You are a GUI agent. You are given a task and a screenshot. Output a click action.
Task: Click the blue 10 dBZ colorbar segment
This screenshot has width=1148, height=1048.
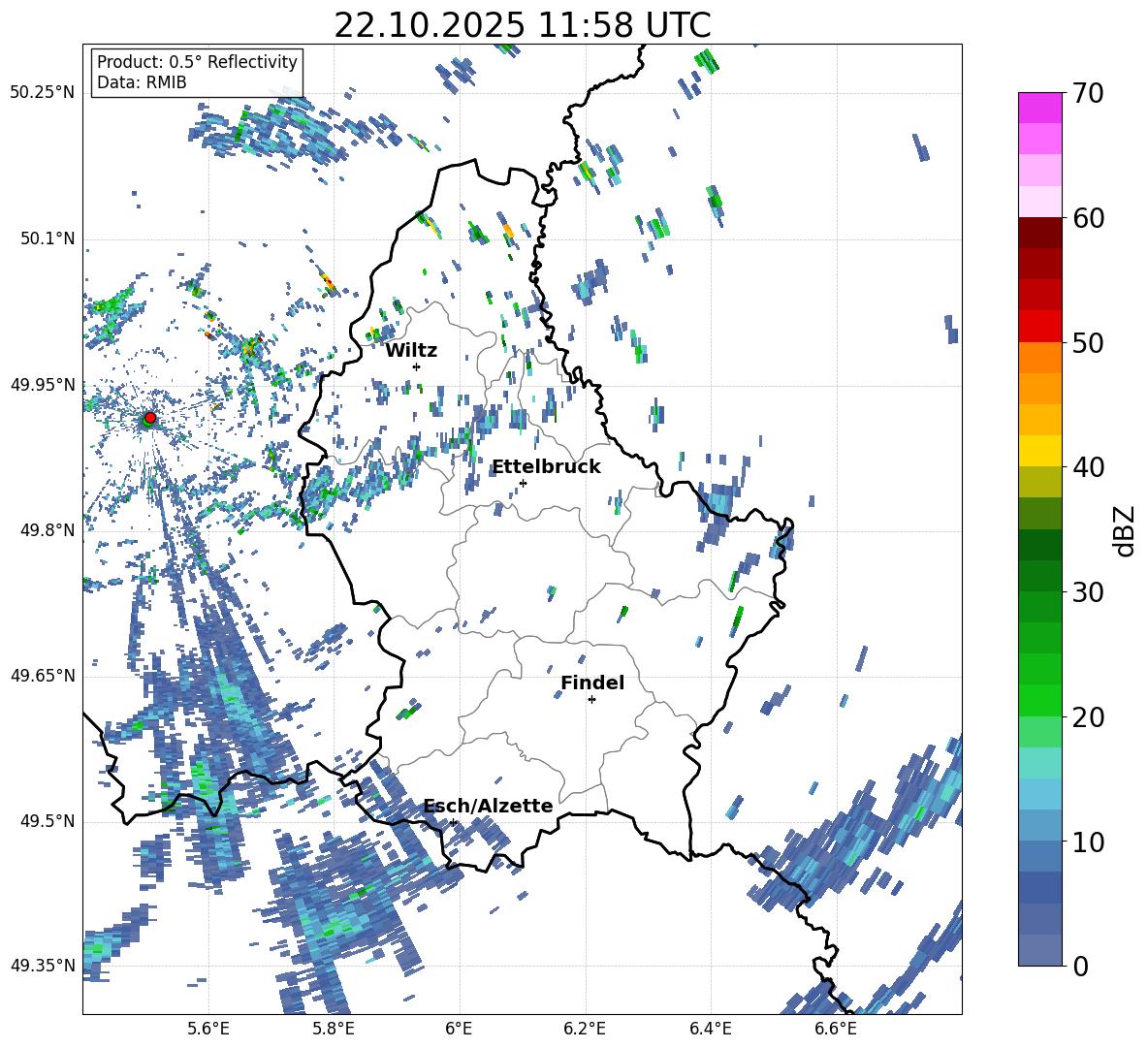click(1039, 856)
